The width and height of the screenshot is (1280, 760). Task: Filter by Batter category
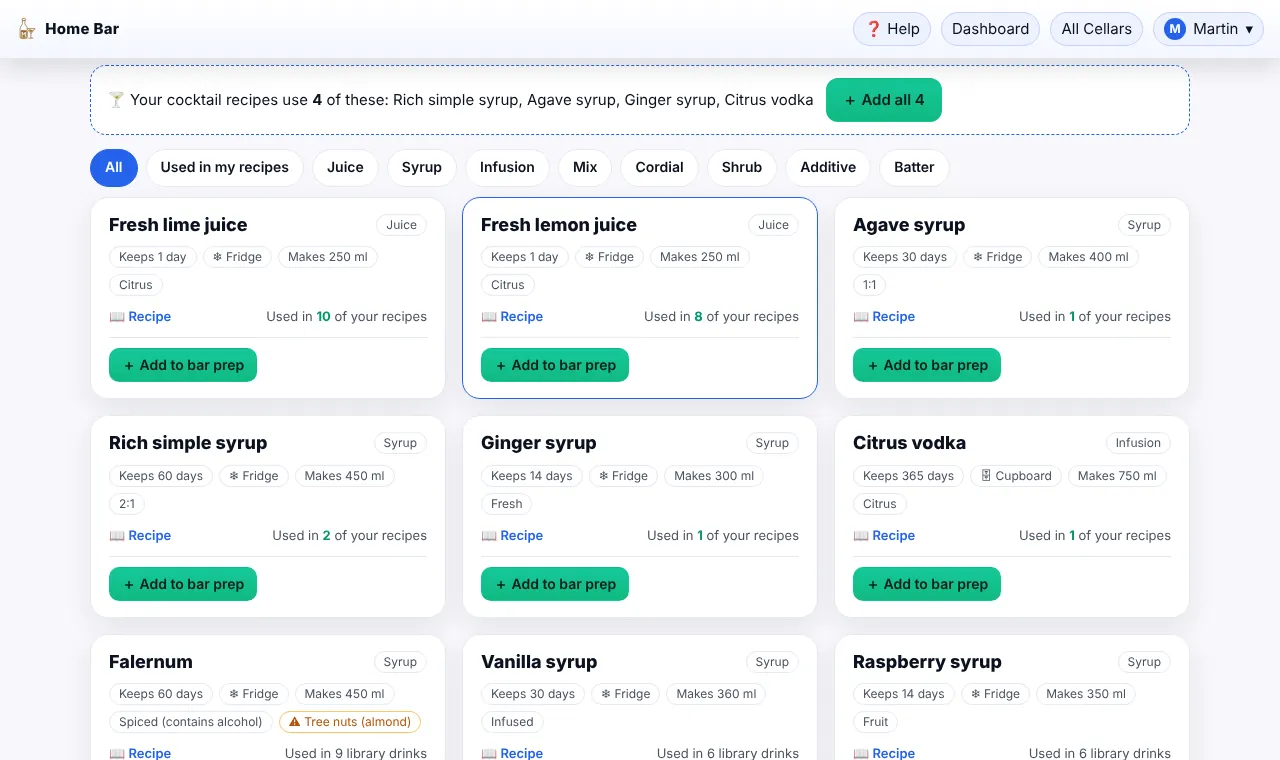click(914, 167)
